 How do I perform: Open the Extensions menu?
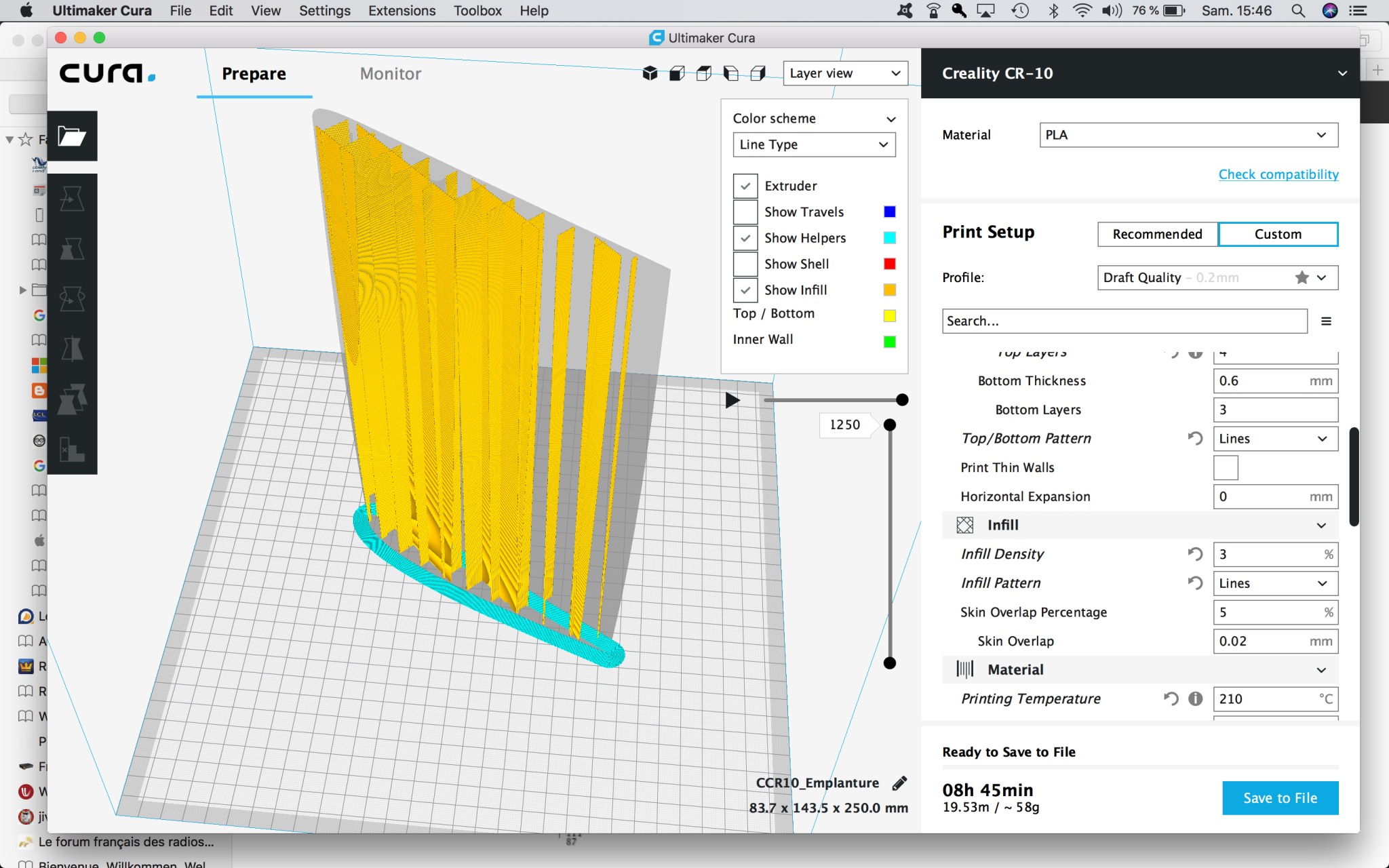pyautogui.click(x=402, y=11)
